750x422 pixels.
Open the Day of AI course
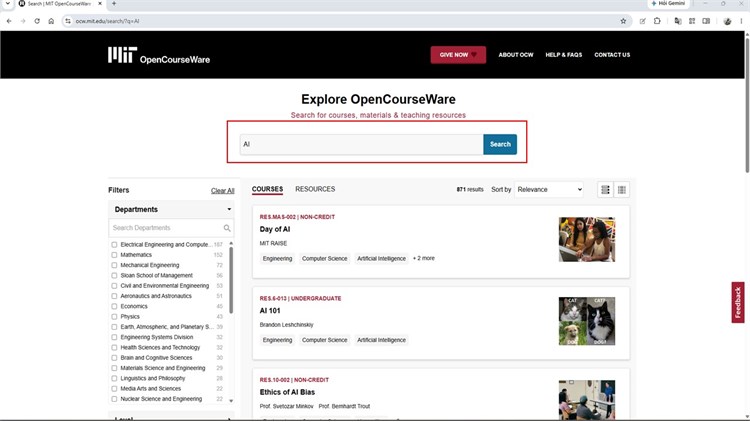pyautogui.click(x=275, y=229)
